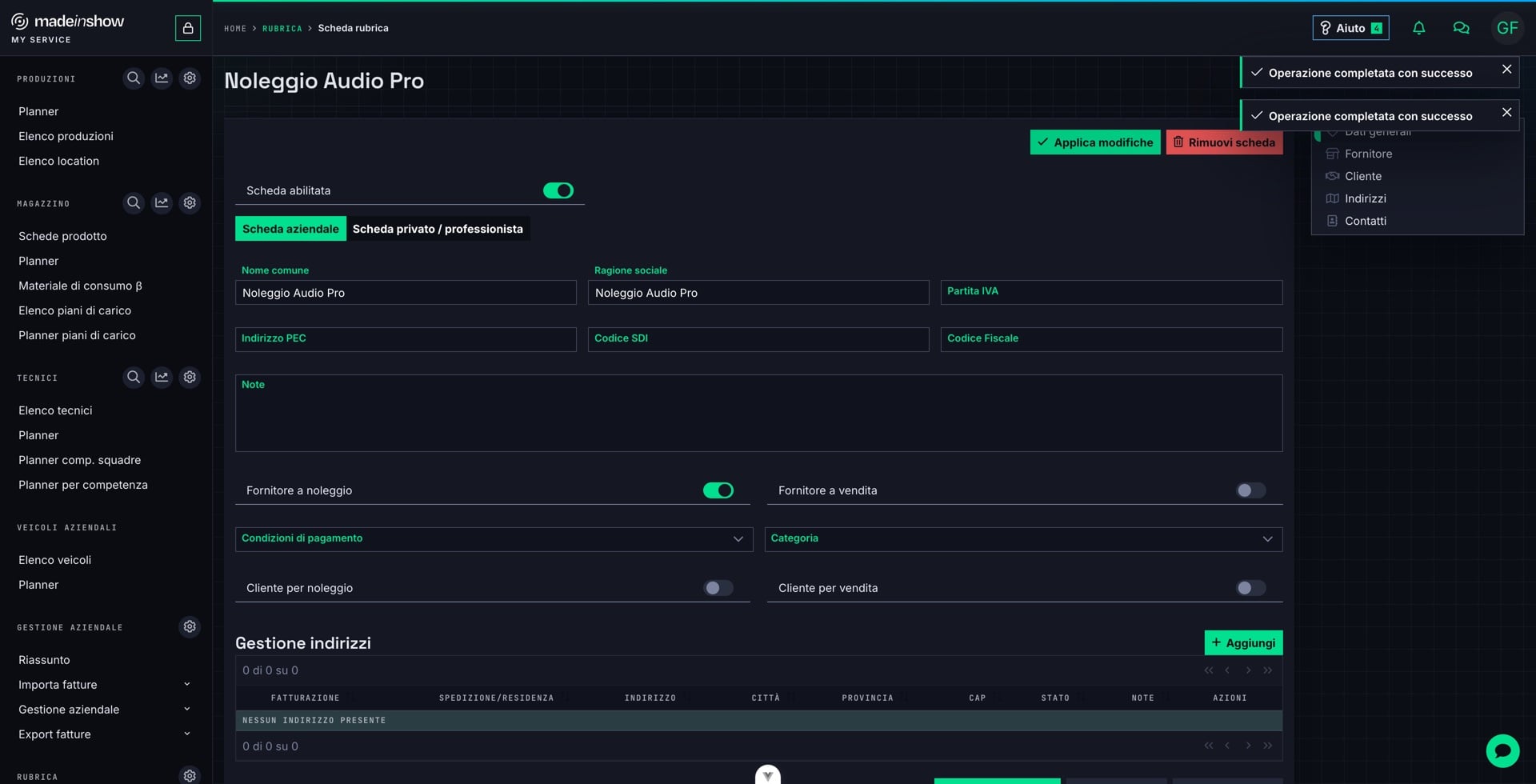Open Condizioni di pagamento dropdown

click(x=494, y=539)
